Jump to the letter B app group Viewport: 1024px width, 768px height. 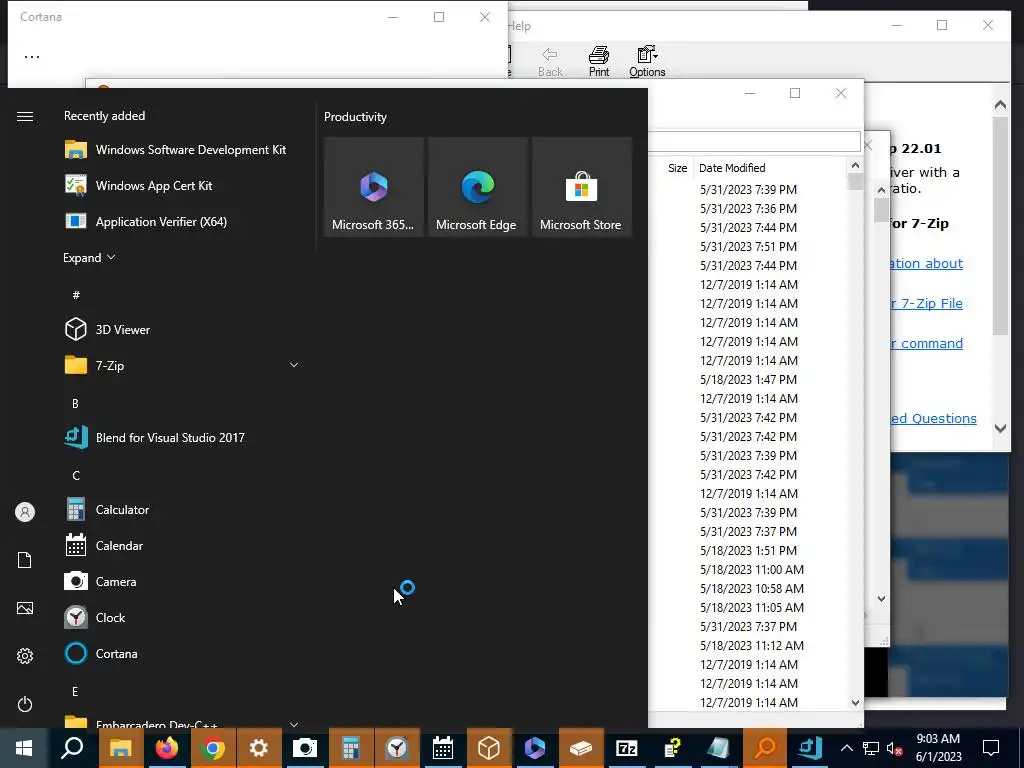[75, 404]
